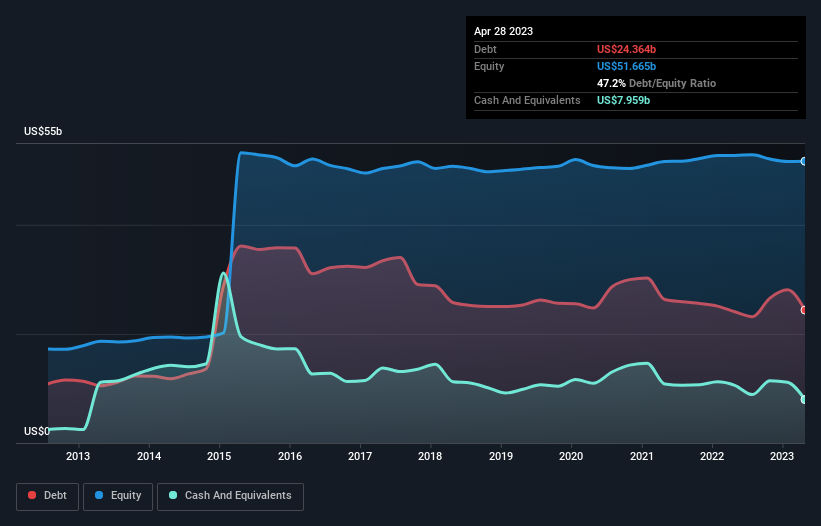Click the 2013 x-axis label
Screen dimensions: 821x526
point(78,456)
